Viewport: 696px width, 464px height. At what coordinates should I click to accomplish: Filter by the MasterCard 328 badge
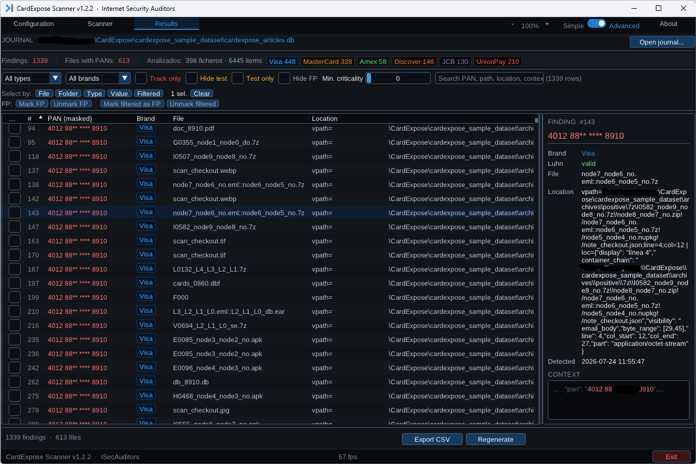tap(327, 62)
